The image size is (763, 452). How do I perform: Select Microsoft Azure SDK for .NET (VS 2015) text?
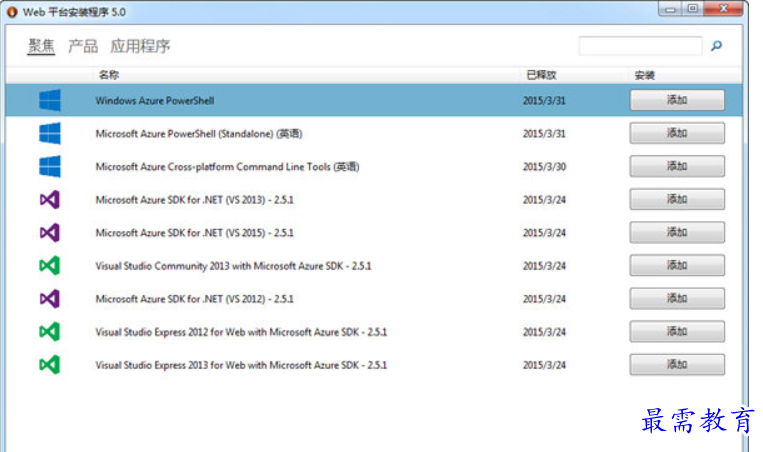(x=195, y=233)
